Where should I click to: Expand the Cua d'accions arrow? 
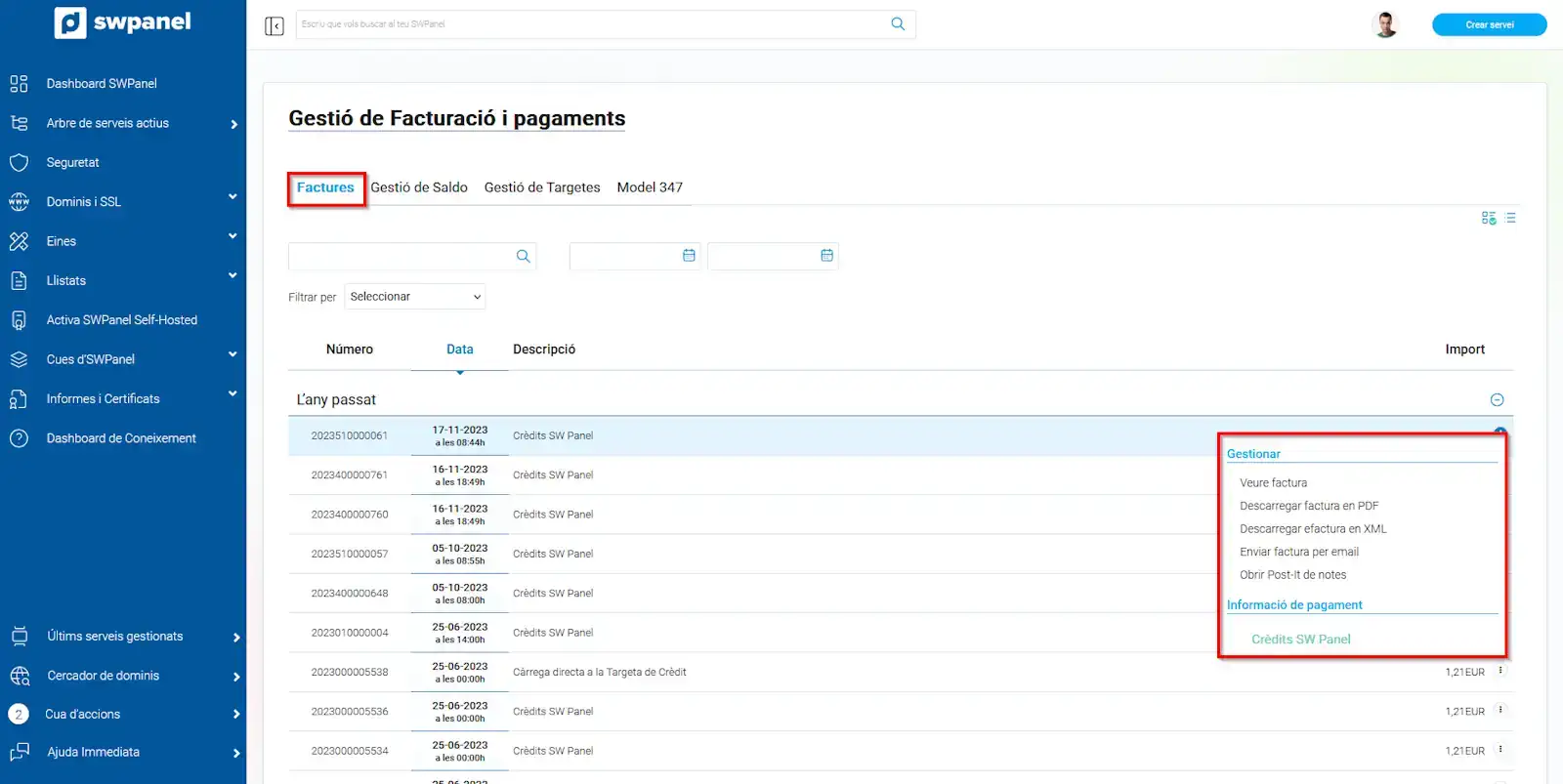(x=236, y=715)
